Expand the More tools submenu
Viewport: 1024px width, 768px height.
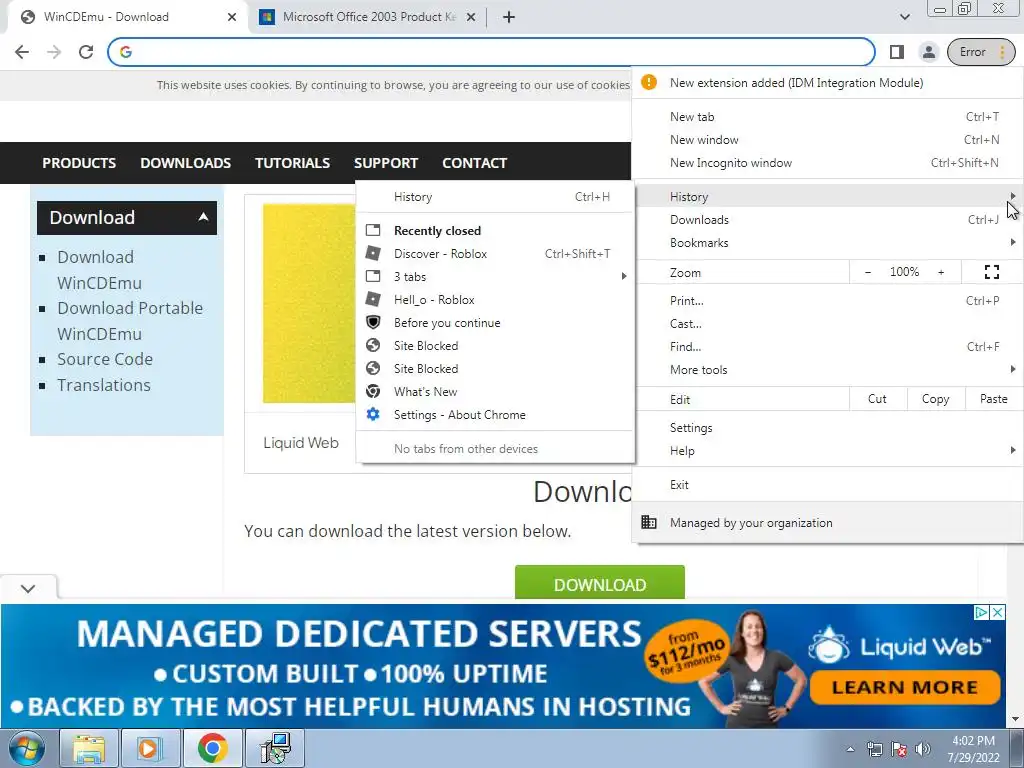827,370
